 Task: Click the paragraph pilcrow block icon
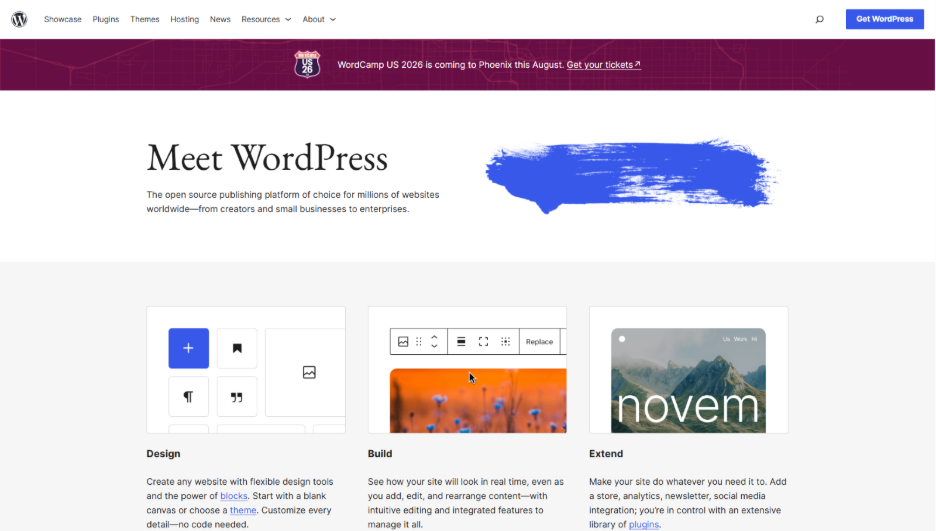[x=189, y=397]
